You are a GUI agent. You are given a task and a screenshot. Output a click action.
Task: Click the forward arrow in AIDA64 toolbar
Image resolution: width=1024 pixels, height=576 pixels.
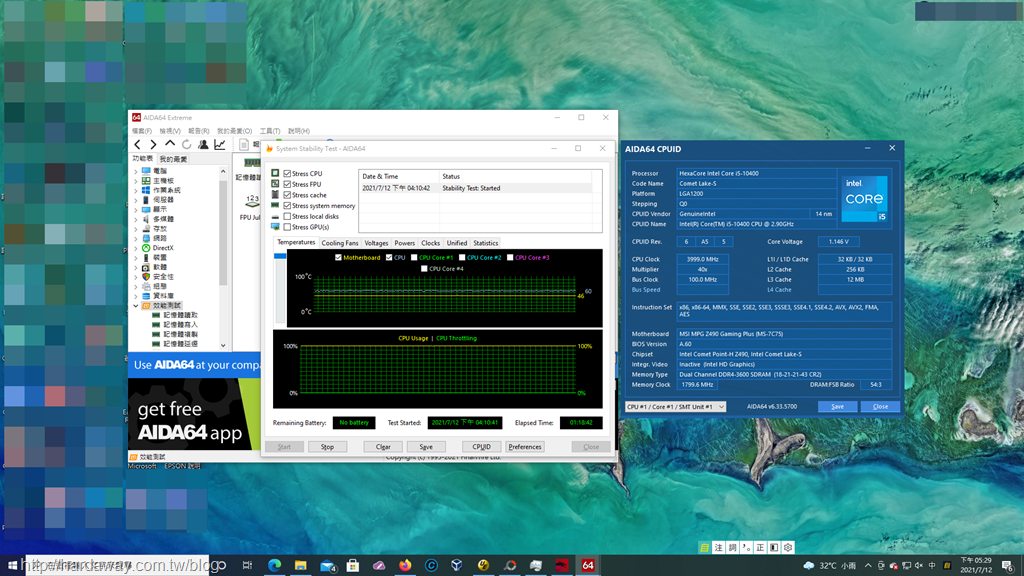point(153,144)
